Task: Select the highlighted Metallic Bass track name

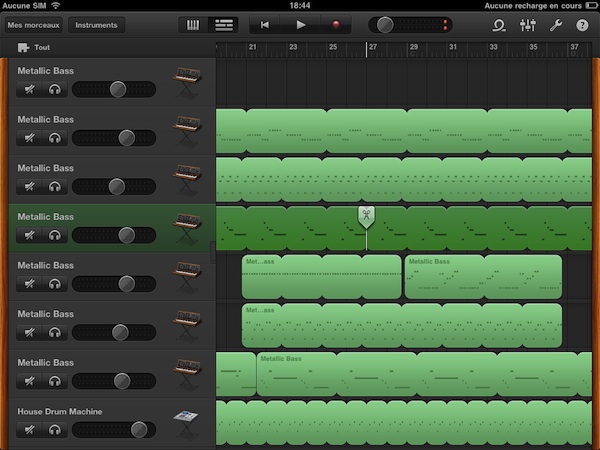Action: (46, 217)
